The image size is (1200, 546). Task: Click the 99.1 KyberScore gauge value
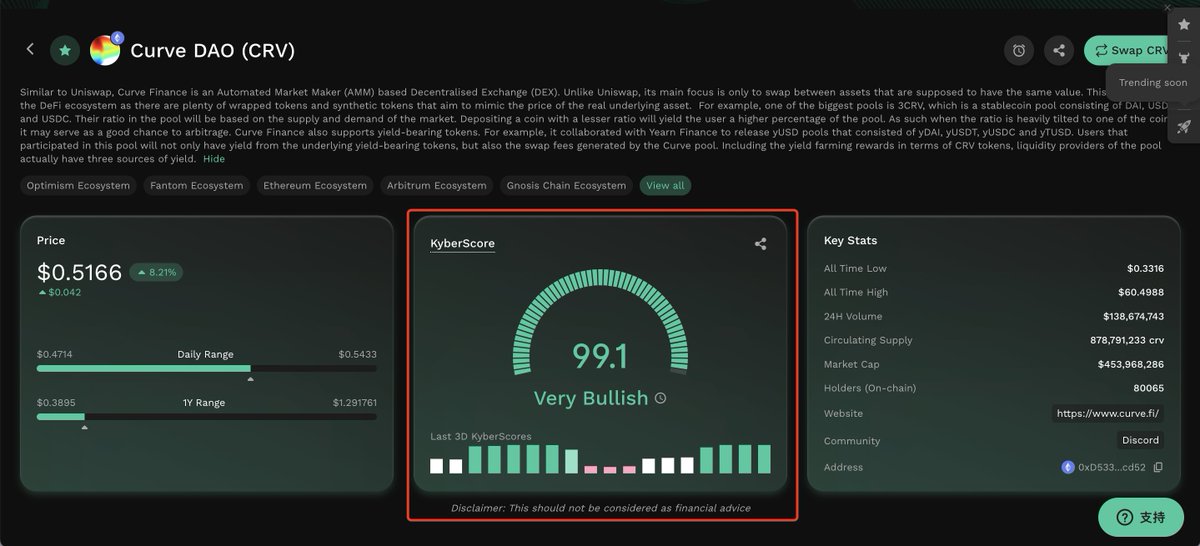coord(601,355)
